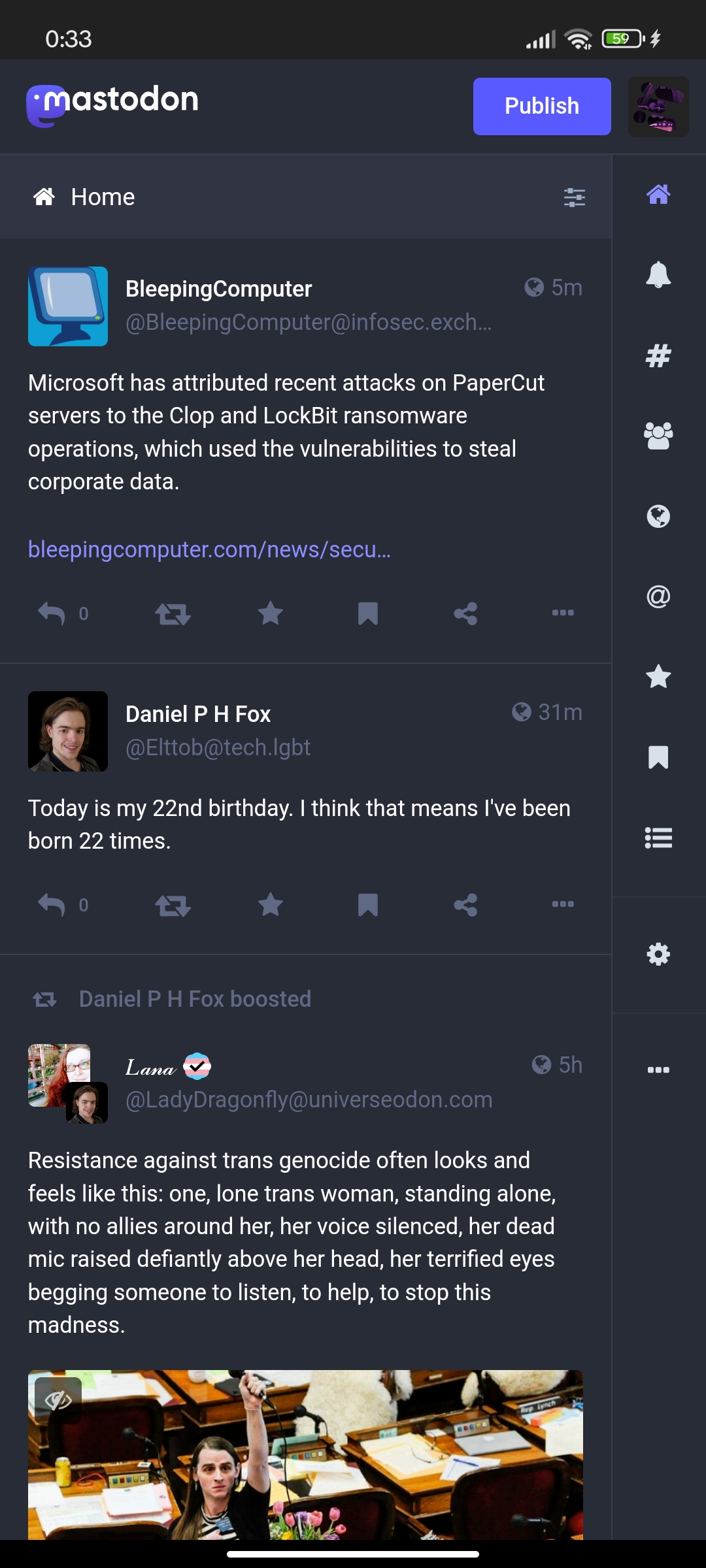The width and height of the screenshot is (706, 1568).
Task: Open Bookmarks icon in sidebar
Action: (x=658, y=757)
